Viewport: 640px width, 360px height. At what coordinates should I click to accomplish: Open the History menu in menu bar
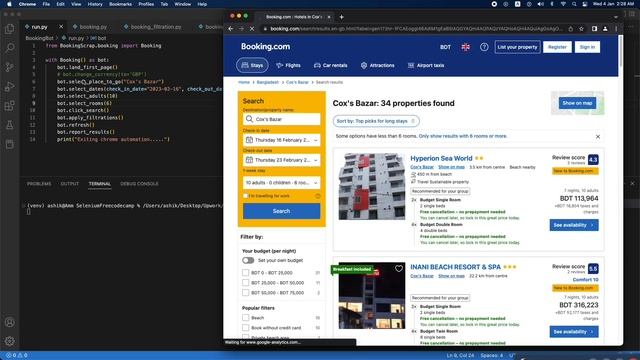coord(95,4)
